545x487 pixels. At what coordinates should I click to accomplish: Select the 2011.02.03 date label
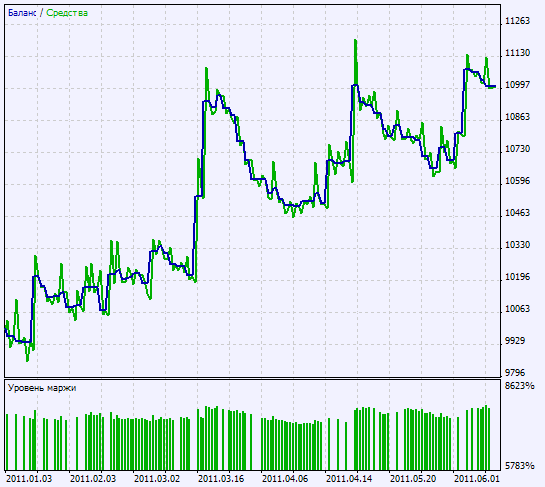[x=93, y=479]
